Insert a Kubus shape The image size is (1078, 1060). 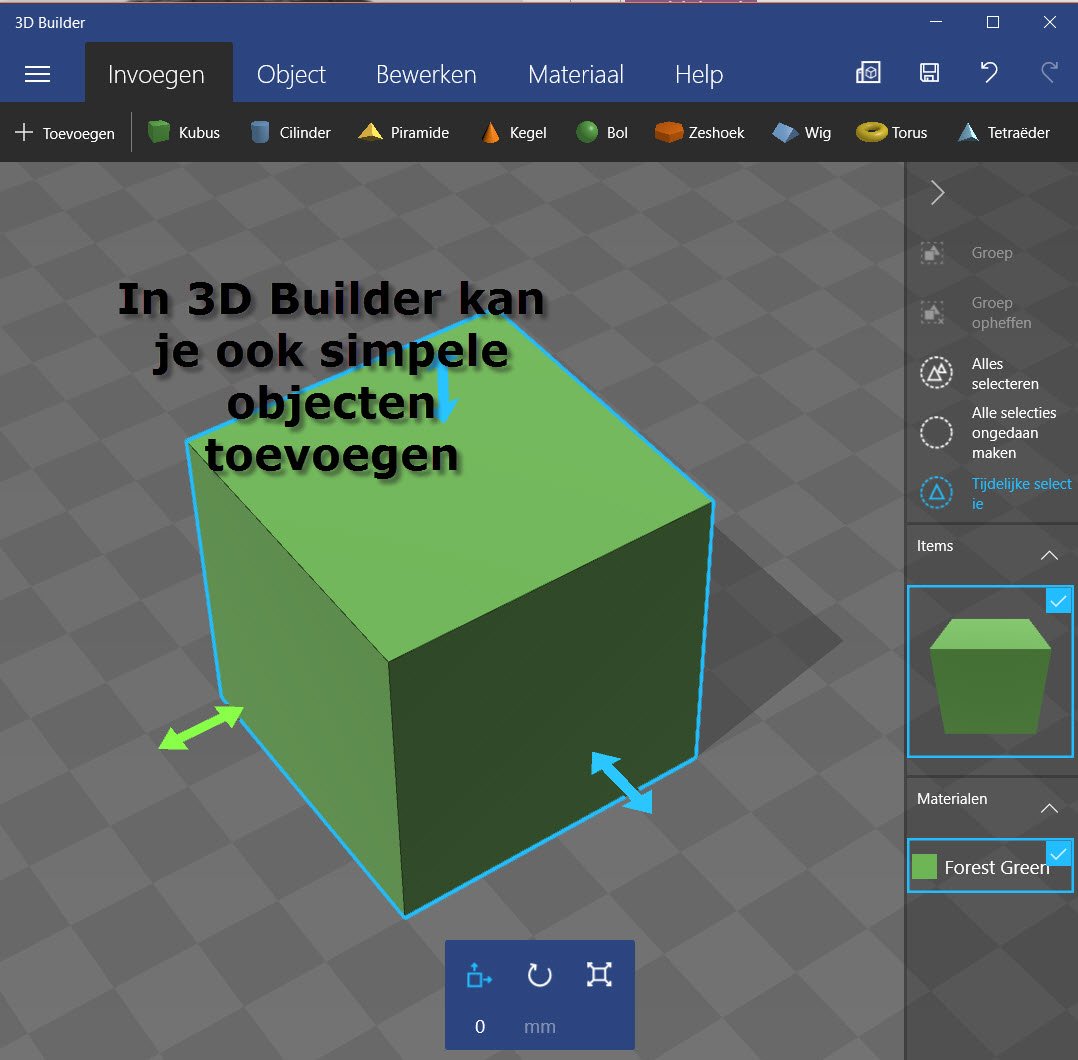click(184, 132)
